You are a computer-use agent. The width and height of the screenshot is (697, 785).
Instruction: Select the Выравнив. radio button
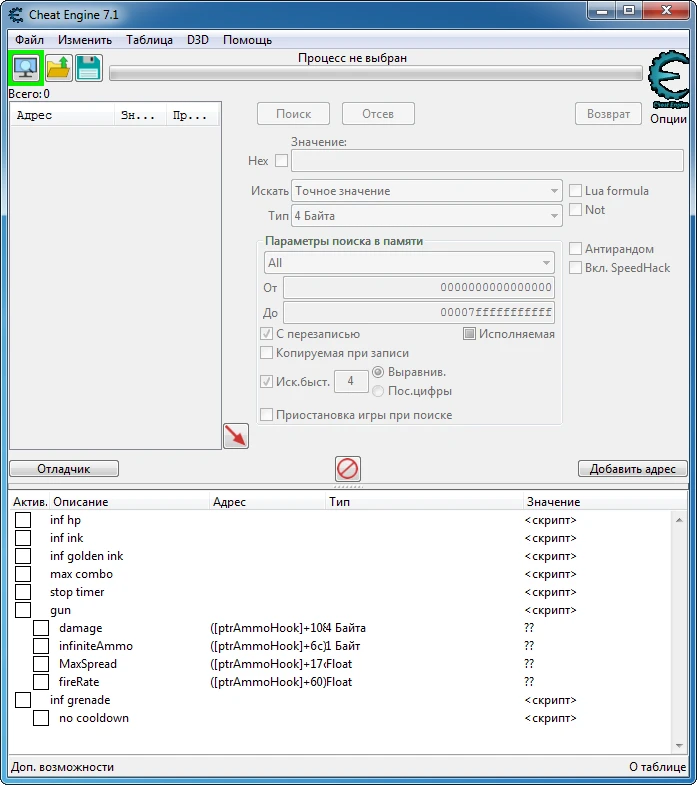[x=378, y=372]
